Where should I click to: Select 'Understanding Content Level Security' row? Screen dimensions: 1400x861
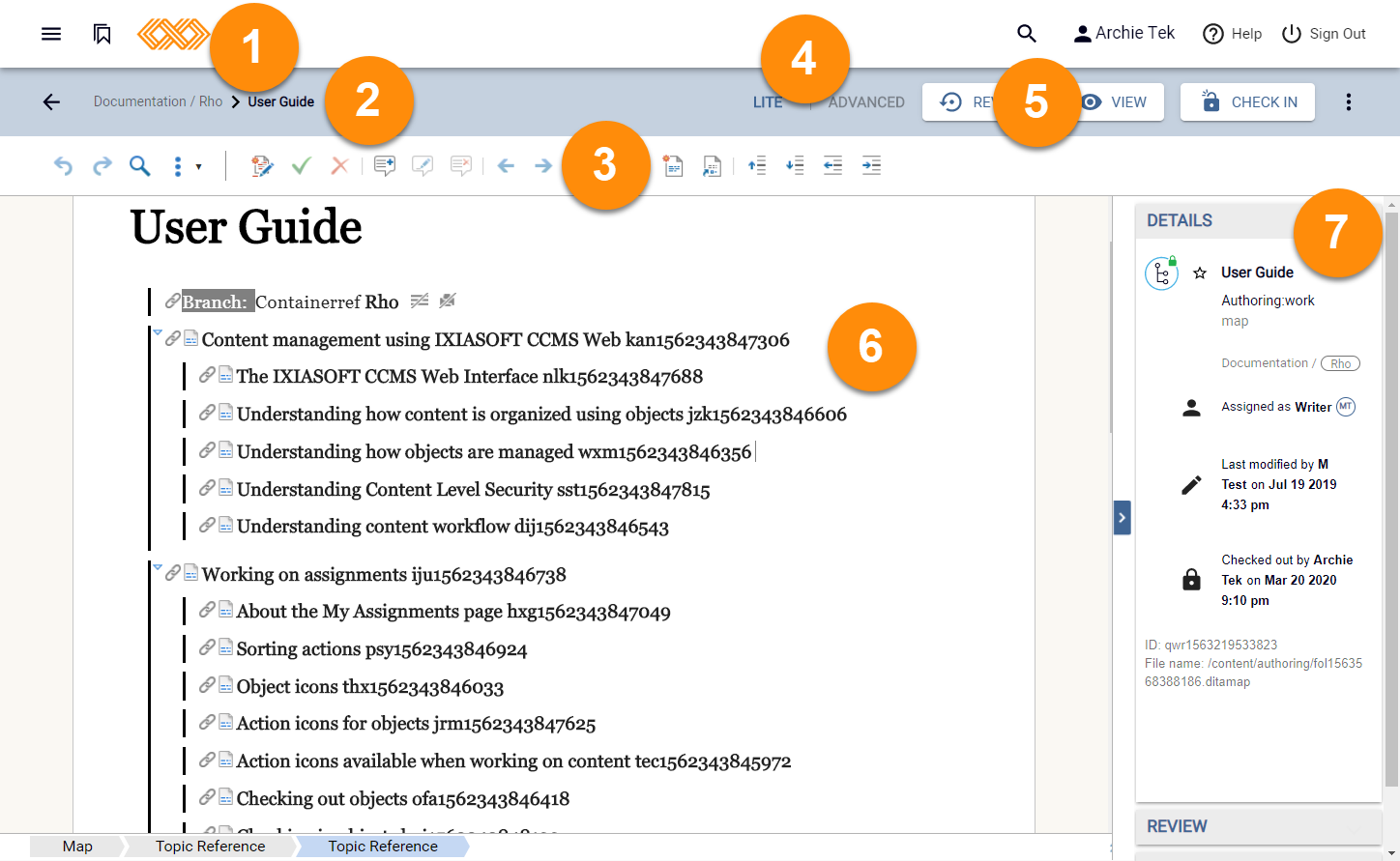pos(474,489)
